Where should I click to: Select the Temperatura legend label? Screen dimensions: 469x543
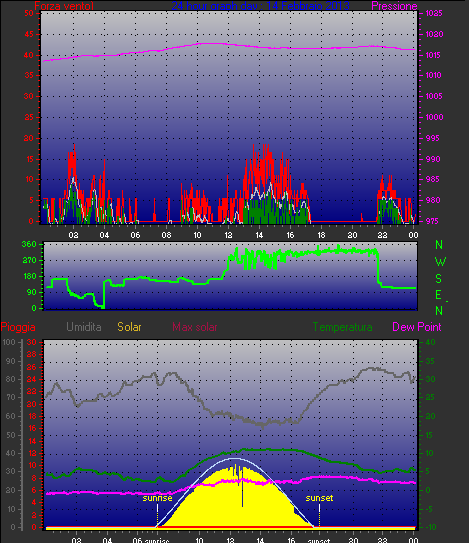click(x=343, y=327)
